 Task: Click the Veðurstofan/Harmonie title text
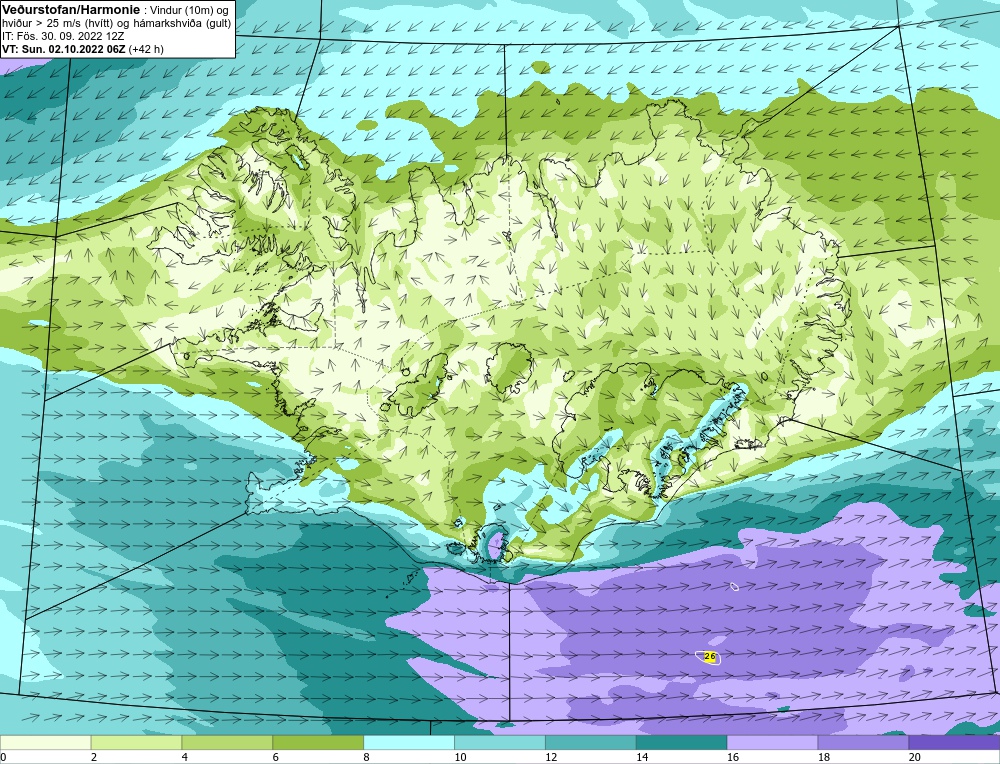[71, 10]
